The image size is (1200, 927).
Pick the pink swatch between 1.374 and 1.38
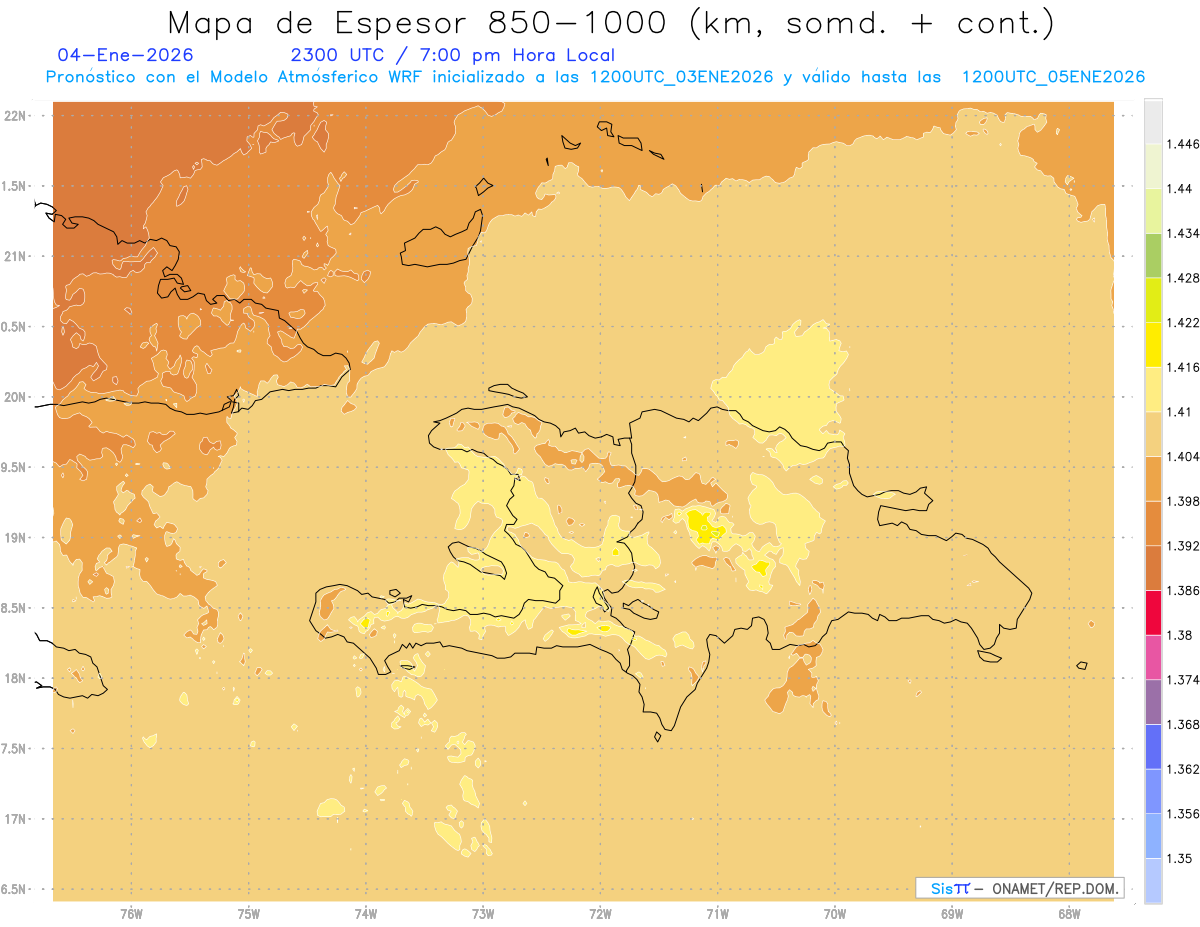point(1153,657)
